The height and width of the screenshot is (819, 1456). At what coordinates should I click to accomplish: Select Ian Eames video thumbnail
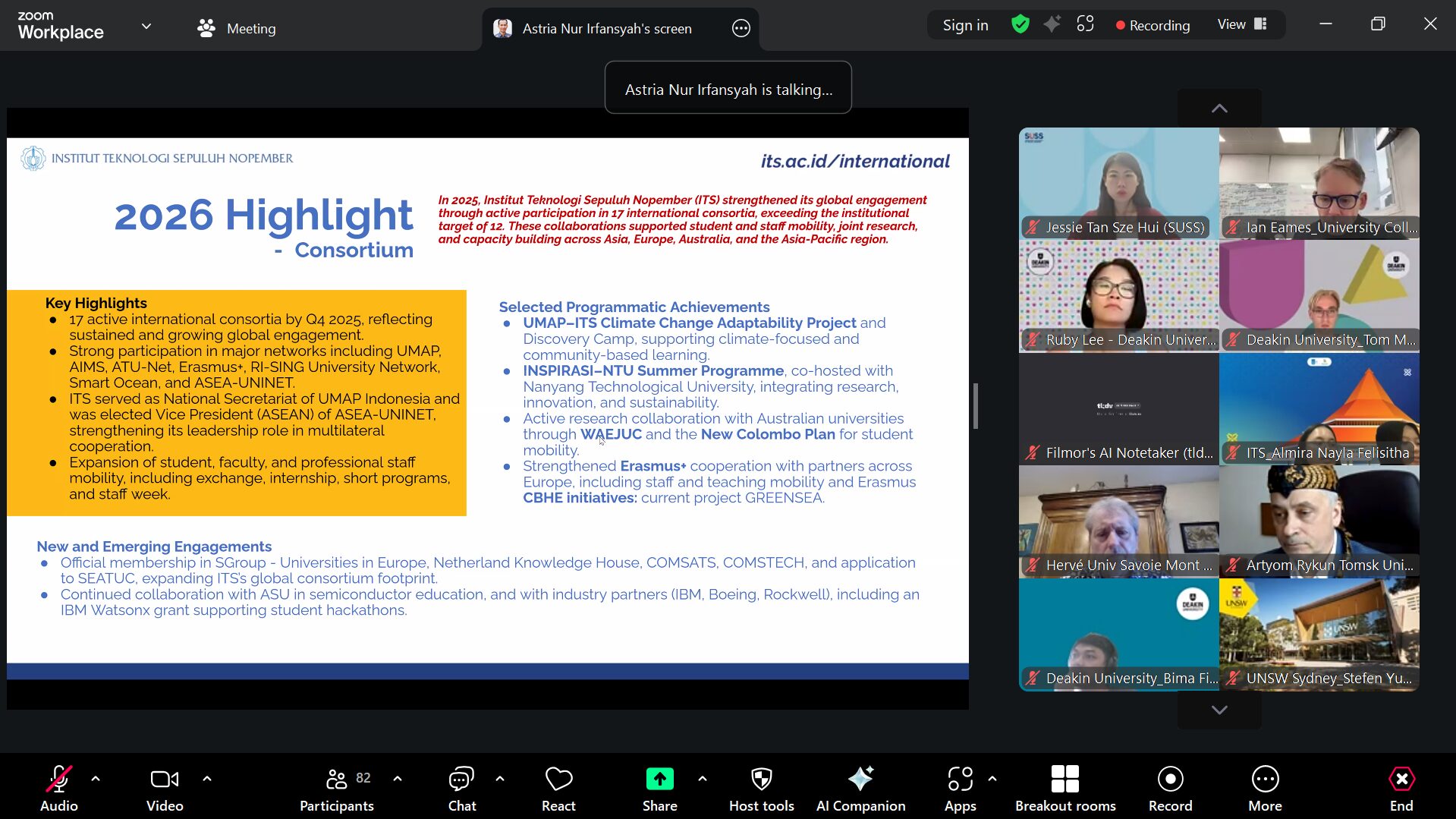[1319, 183]
